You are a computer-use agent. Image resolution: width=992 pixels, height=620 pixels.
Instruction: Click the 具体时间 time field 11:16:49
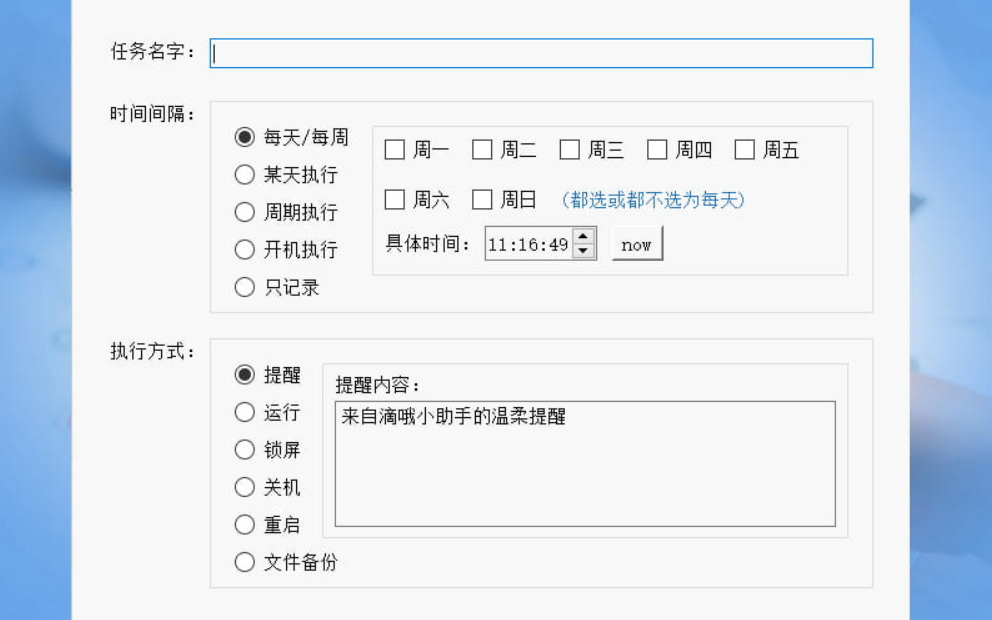coord(529,244)
